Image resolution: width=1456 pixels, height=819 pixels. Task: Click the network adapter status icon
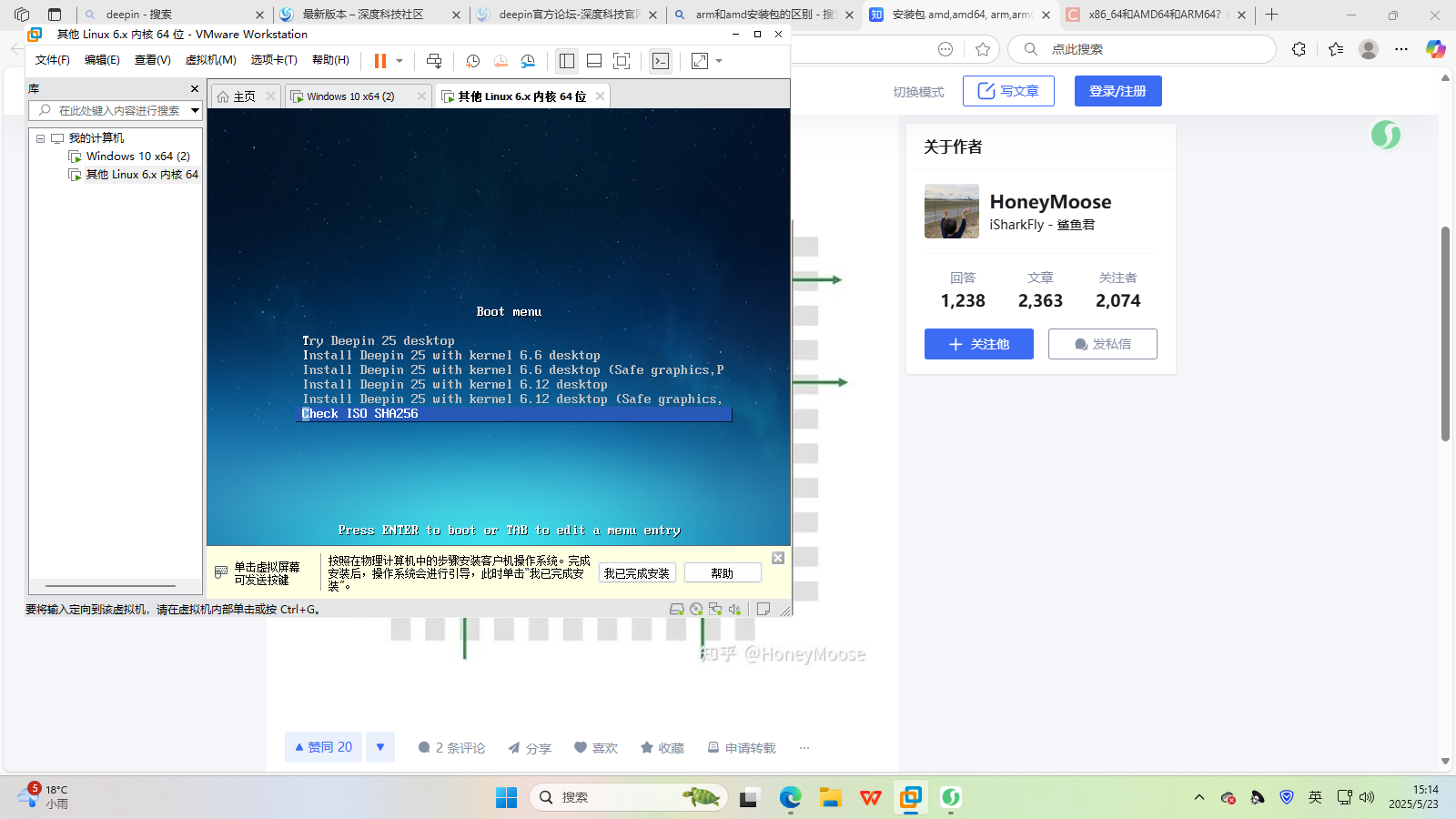coord(715,610)
